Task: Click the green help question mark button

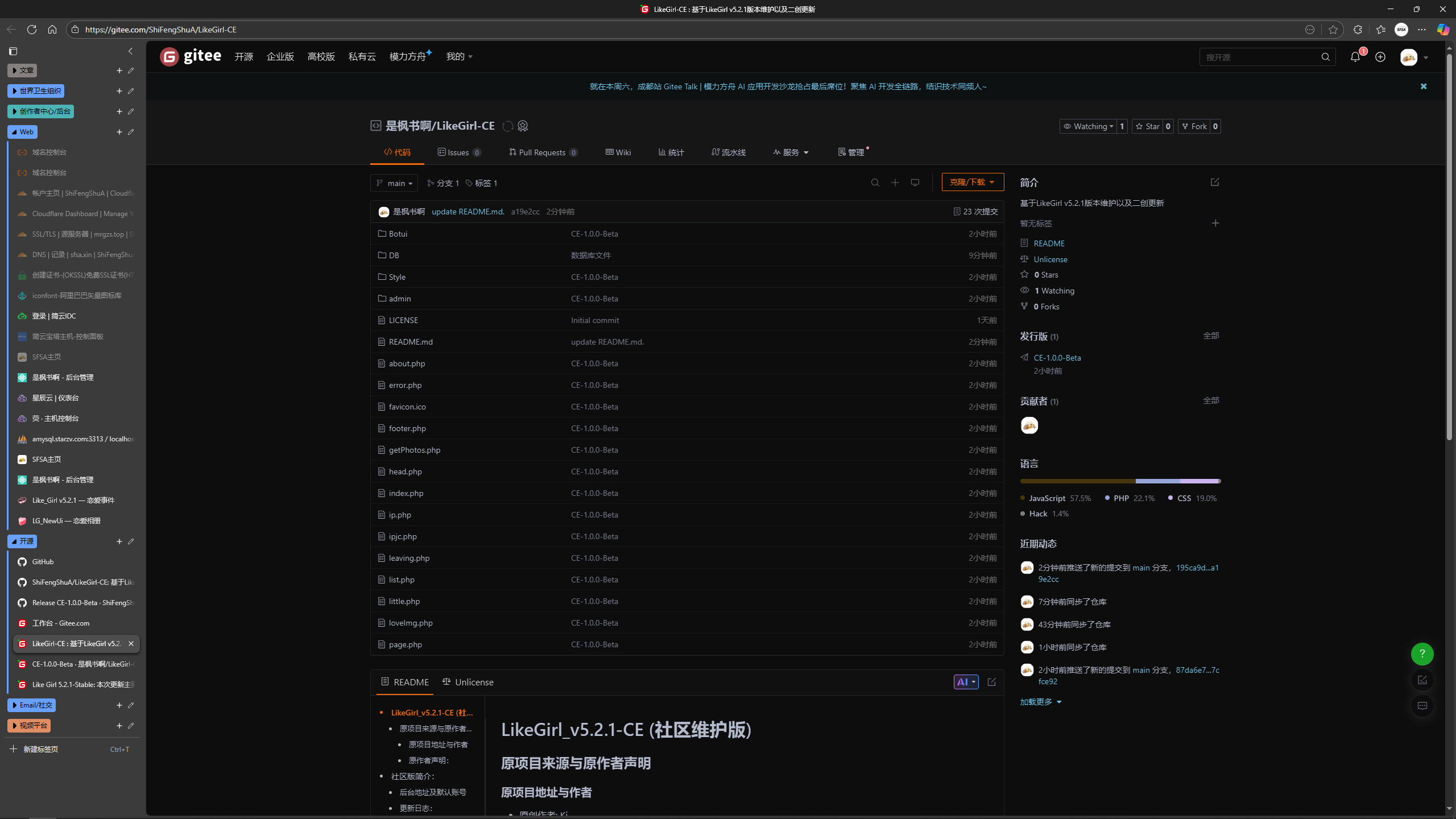Action: pos(1422,654)
